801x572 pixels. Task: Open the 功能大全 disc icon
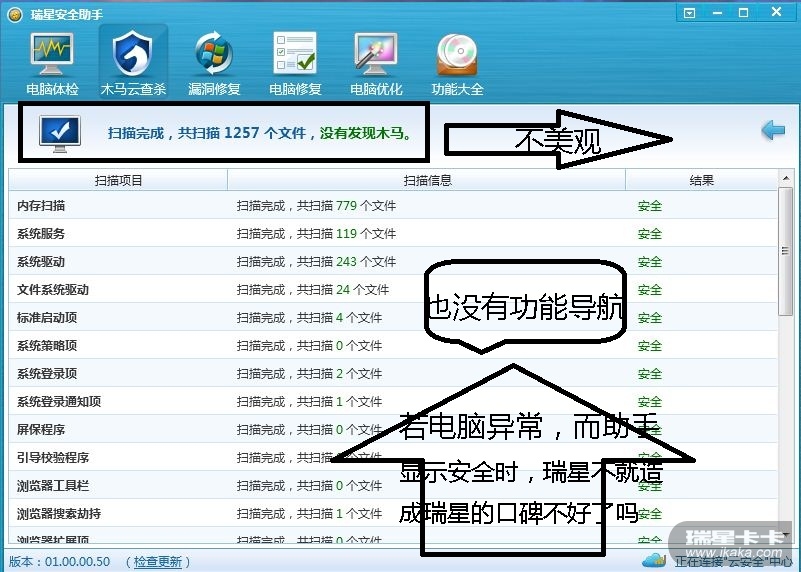457,55
